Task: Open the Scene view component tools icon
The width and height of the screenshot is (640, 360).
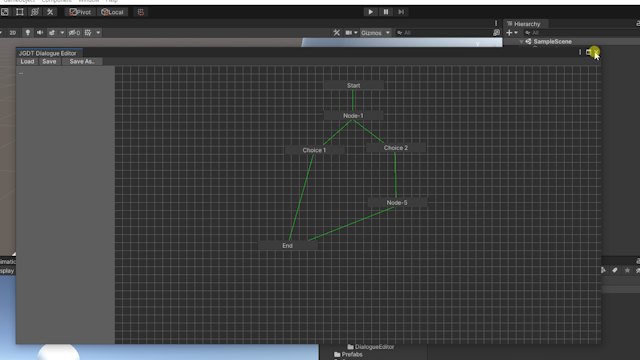Action: [x=336, y=33]
